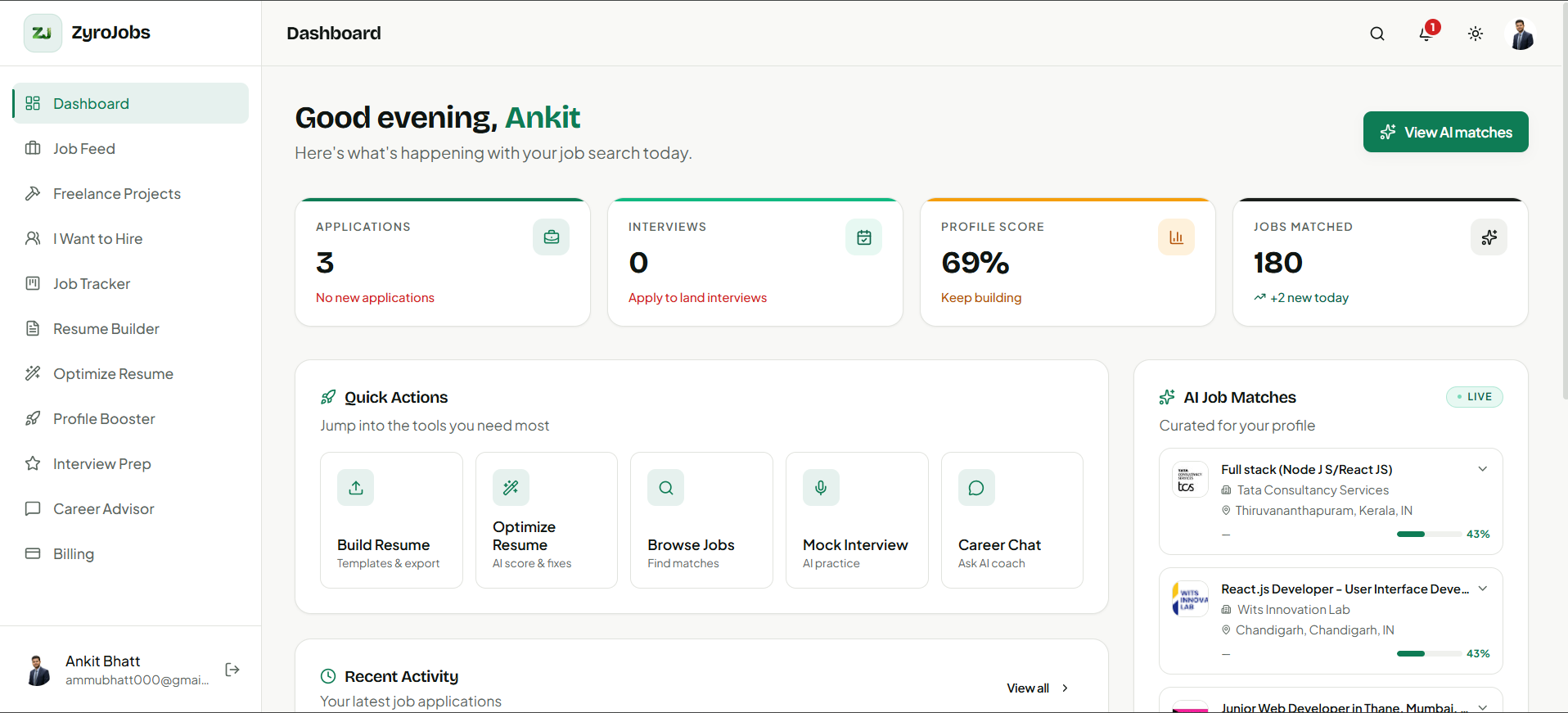
Task: Click the Jobs Matched sparkle icon
Action: pos(1489,237)
